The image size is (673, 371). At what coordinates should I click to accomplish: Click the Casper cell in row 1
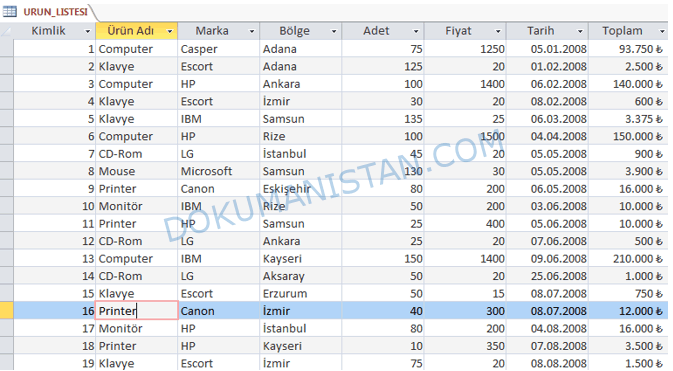click(218, 49)
